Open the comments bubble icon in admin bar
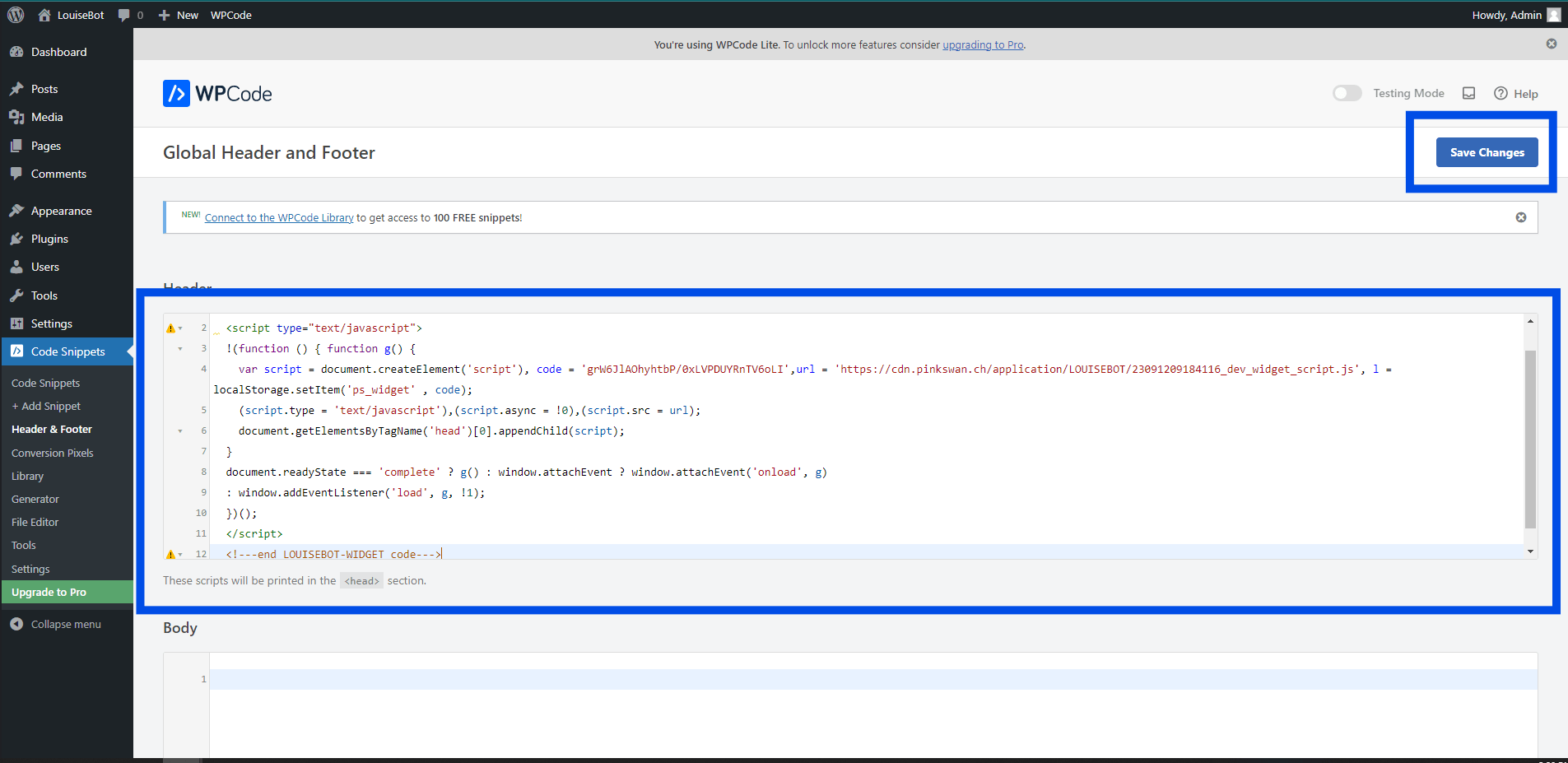This screenshot has width=1568, height=763. [x=123, y=15]
